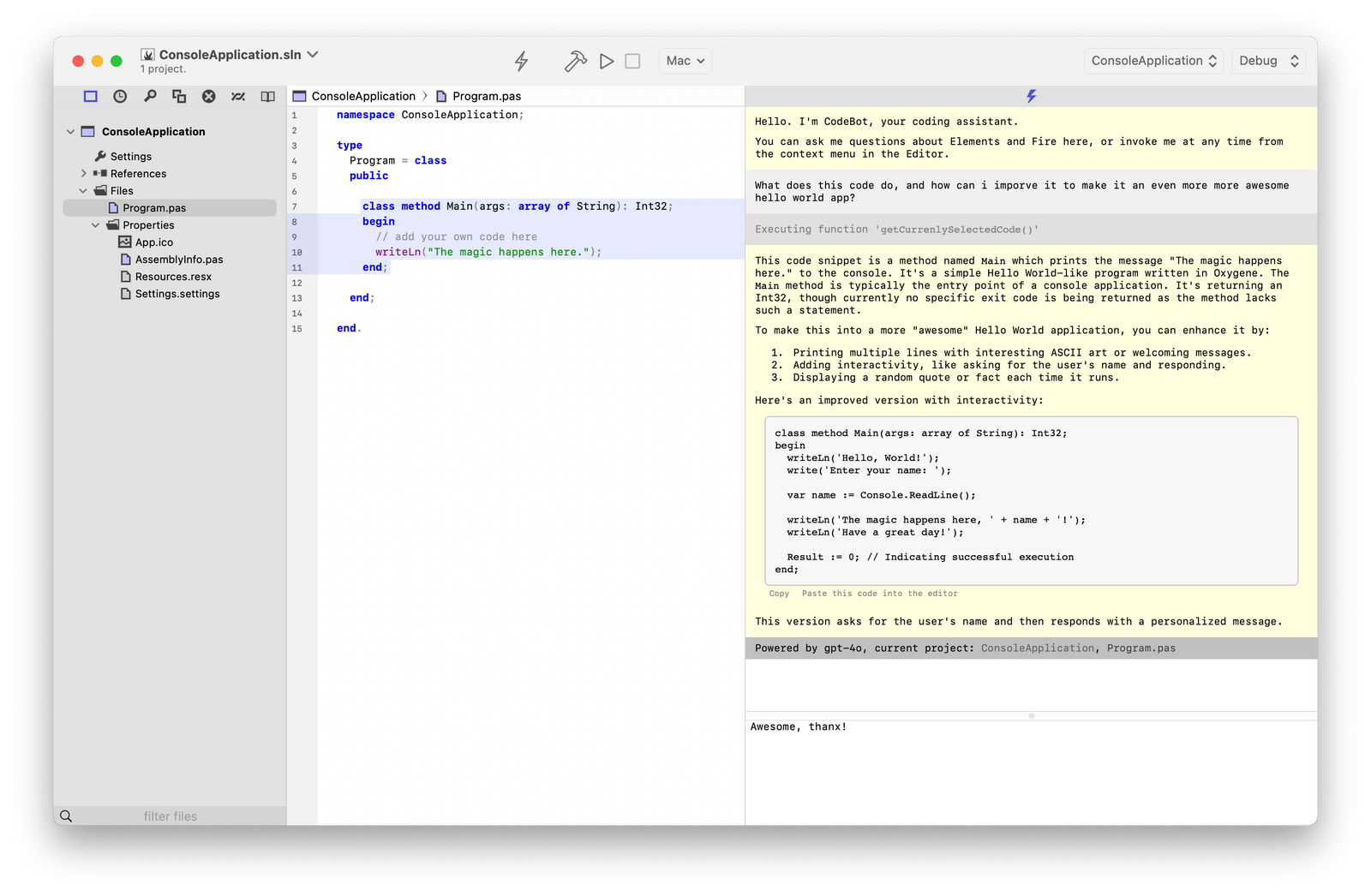Open the issues panel (circled X icon)
The width and height of the screenshot is (1371, 896).
click(208, 96)
